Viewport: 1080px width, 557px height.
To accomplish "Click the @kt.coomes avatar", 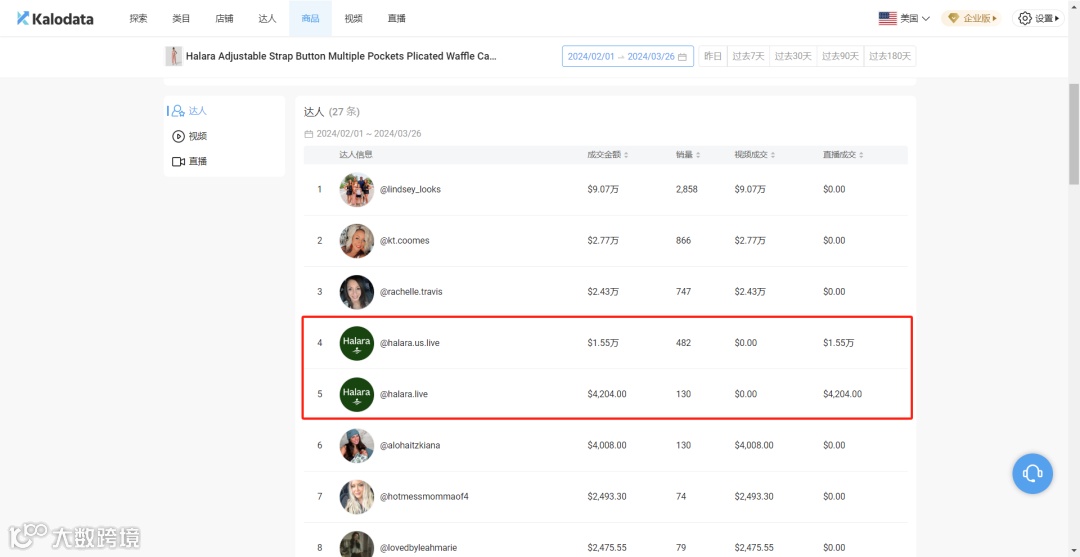I will click(x=357, y=240).
